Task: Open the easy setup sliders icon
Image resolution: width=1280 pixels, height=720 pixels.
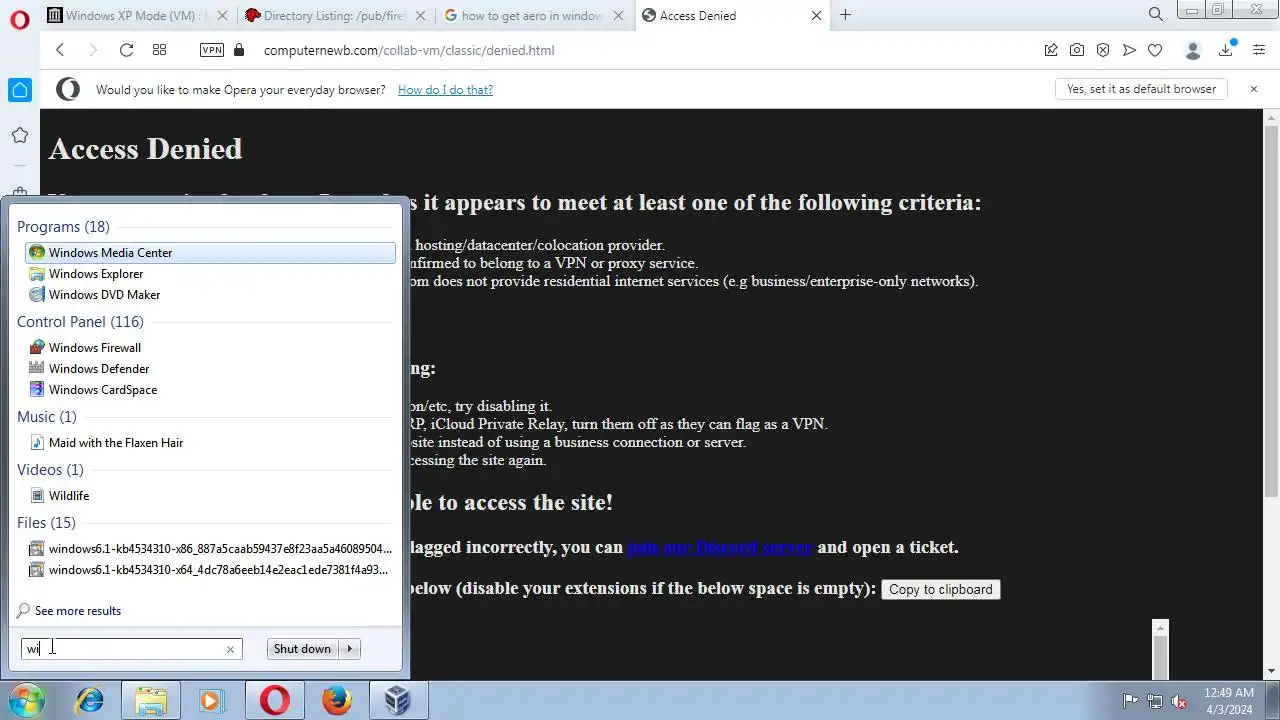Action: 1259,50
